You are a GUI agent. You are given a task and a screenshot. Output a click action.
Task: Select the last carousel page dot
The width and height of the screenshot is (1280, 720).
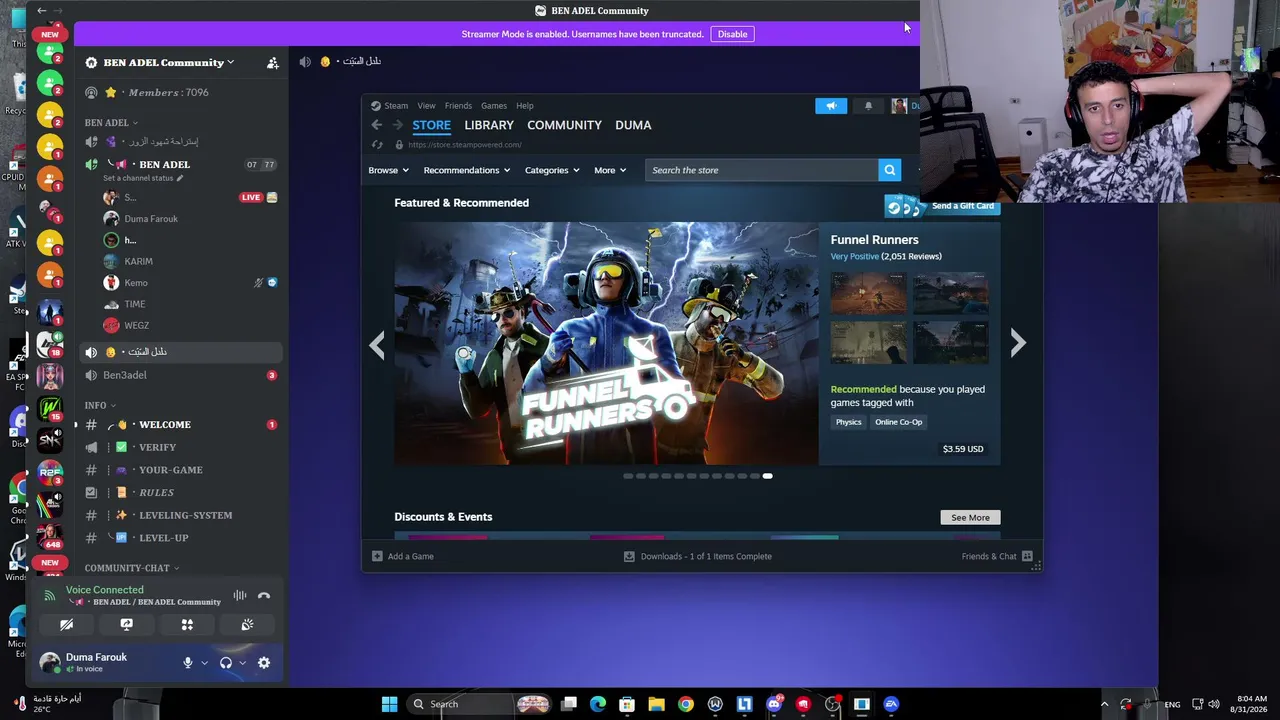tap(767, 476)
